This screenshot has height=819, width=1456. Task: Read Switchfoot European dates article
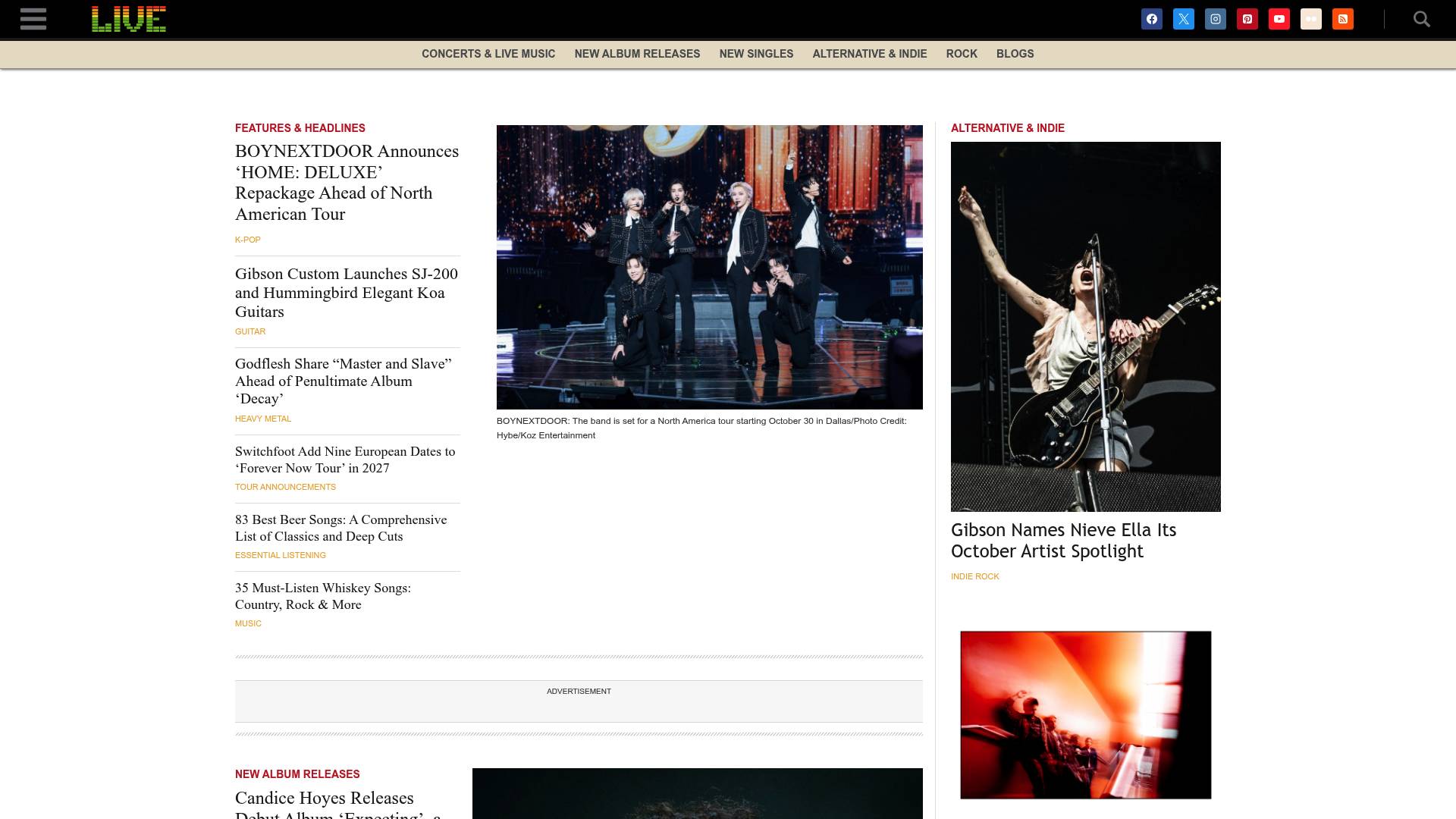[345, 460]
